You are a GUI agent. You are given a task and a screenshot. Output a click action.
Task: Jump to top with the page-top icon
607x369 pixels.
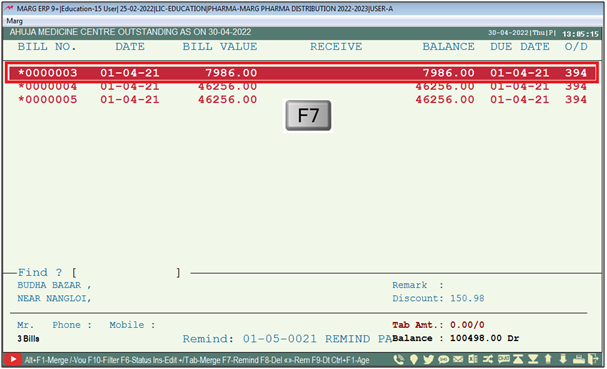[x=518, y=359]
